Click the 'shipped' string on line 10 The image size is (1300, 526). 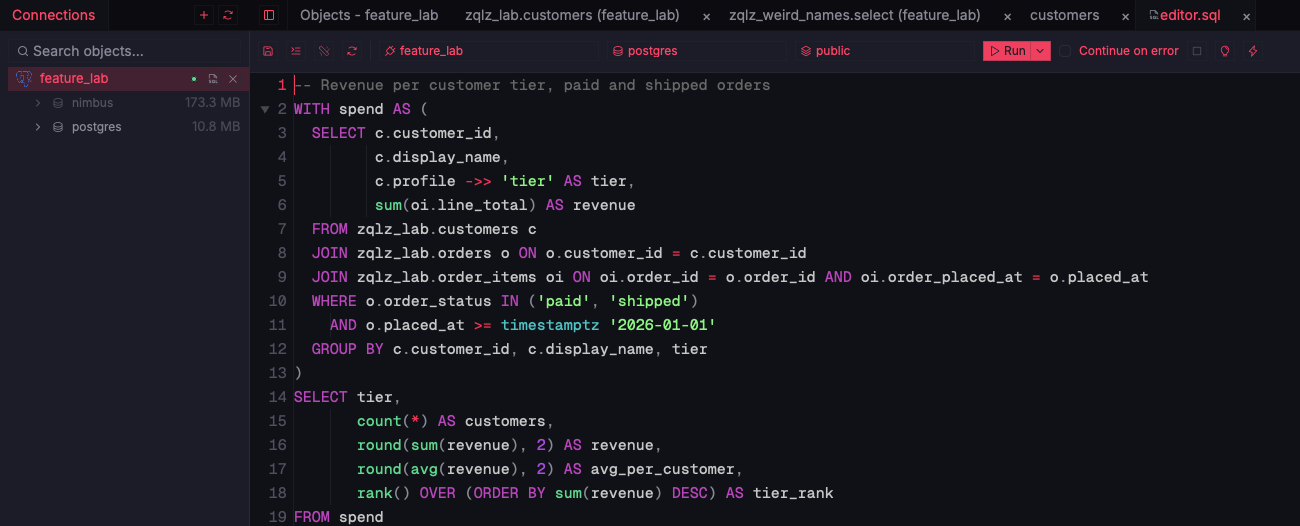(x=649, y=301)
